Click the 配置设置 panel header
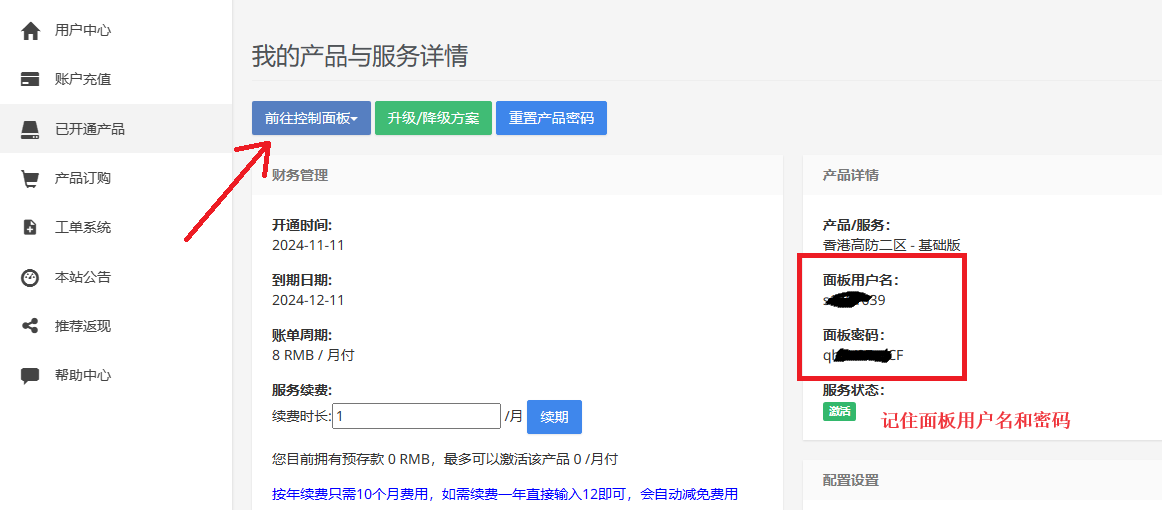This screenshot has width=1162, height=510. coord(850,480)
